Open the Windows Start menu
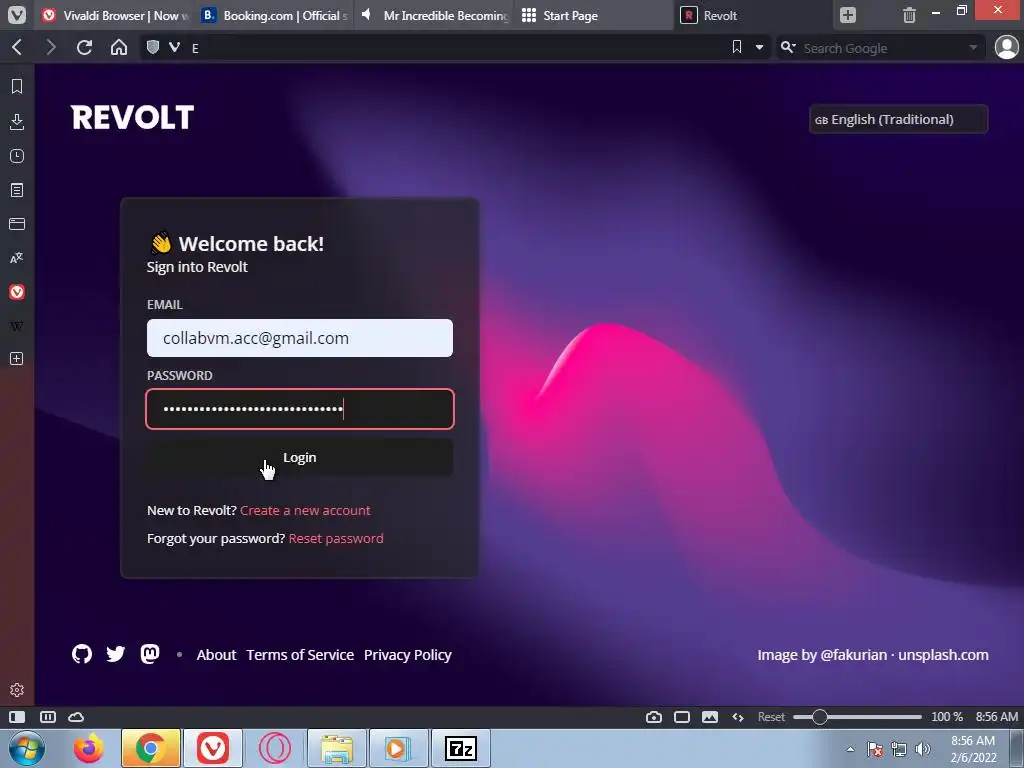 [27, 748]
